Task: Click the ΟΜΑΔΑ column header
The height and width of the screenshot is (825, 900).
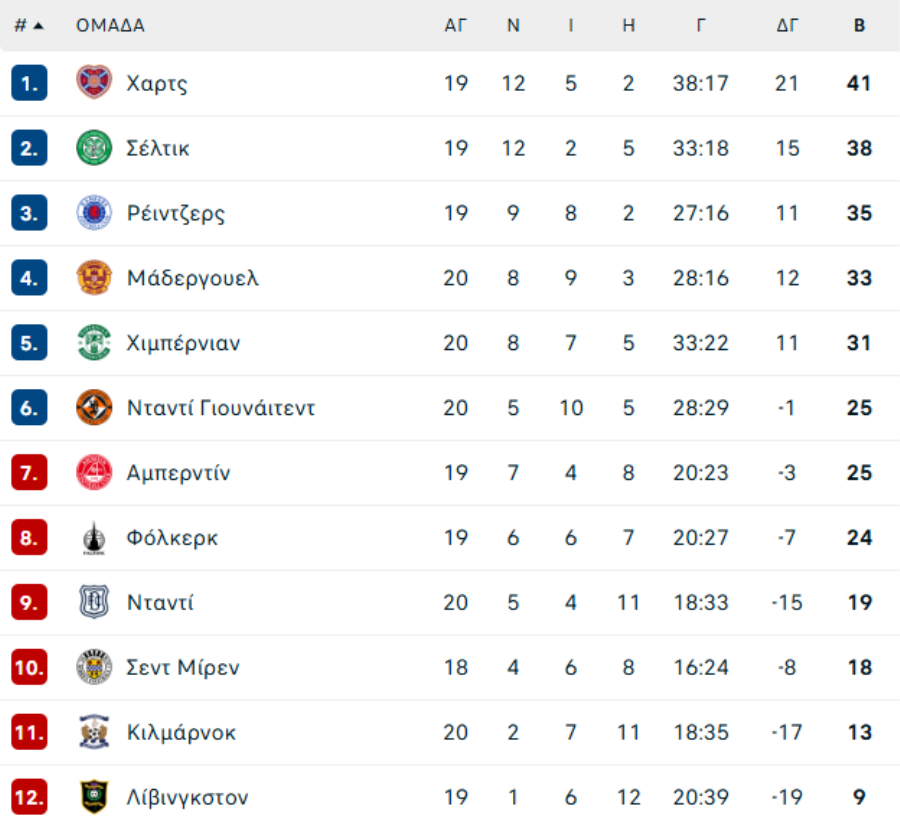Action: click(110, 26)
